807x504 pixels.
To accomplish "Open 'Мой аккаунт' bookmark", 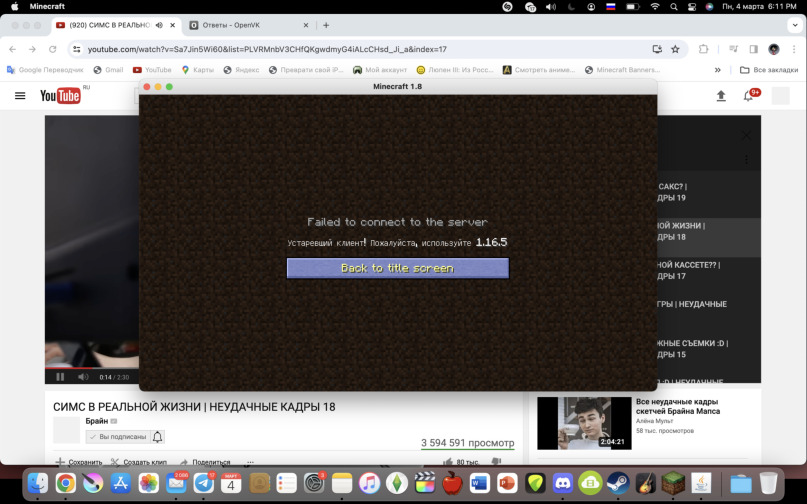I will click(380, 70).
